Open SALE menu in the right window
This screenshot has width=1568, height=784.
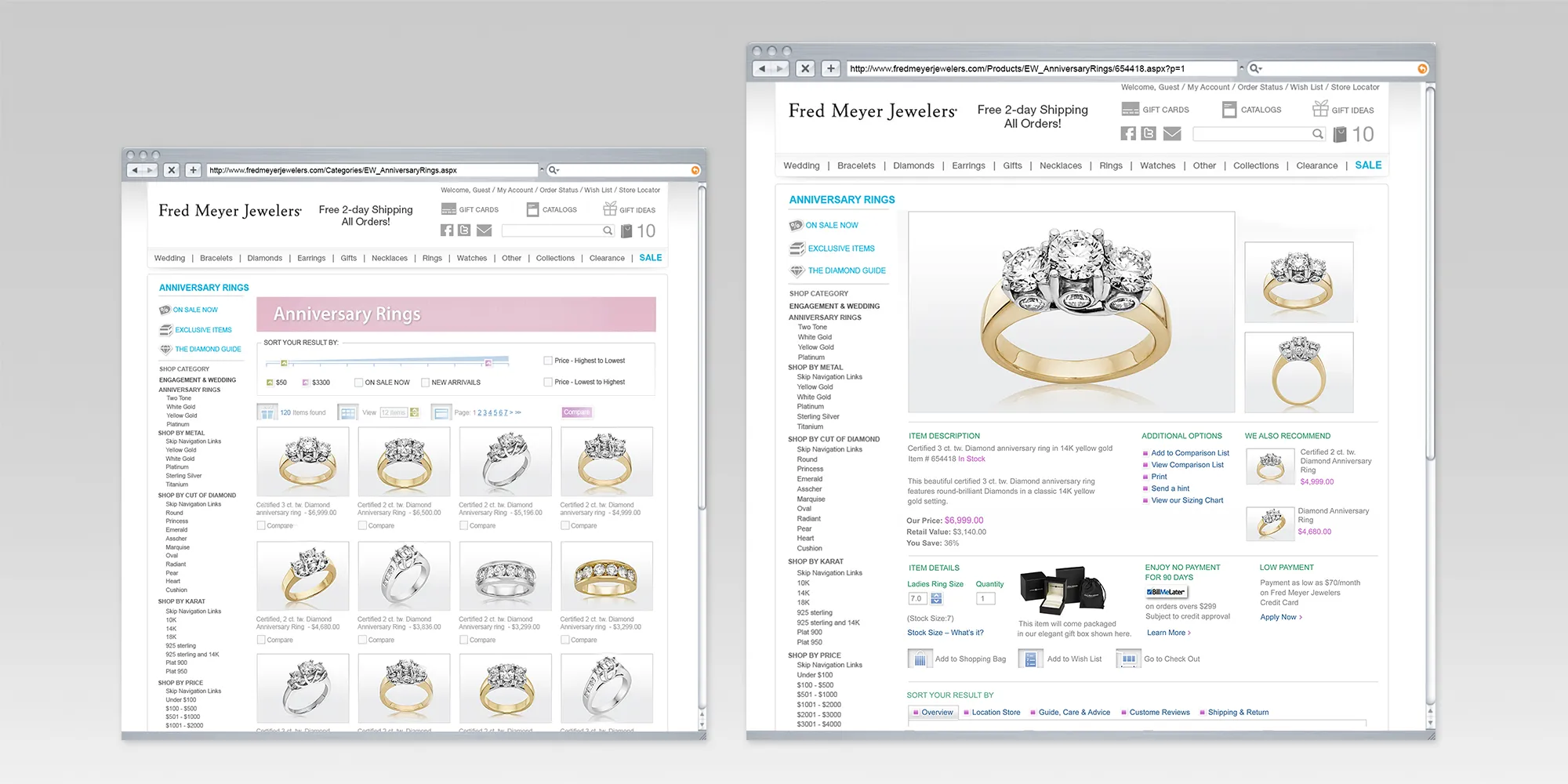(1368, 165)
